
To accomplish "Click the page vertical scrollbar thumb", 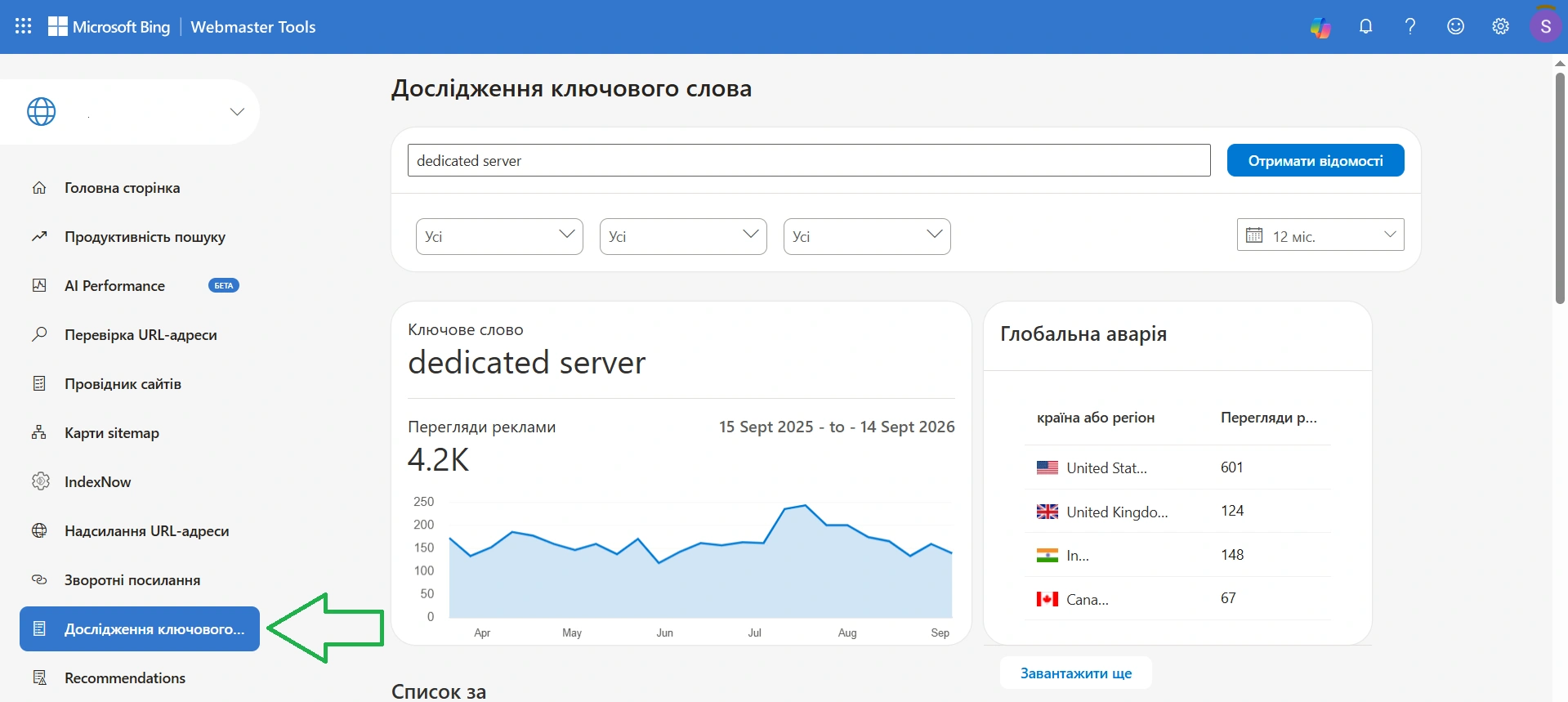I will (x=1560, y=188).
